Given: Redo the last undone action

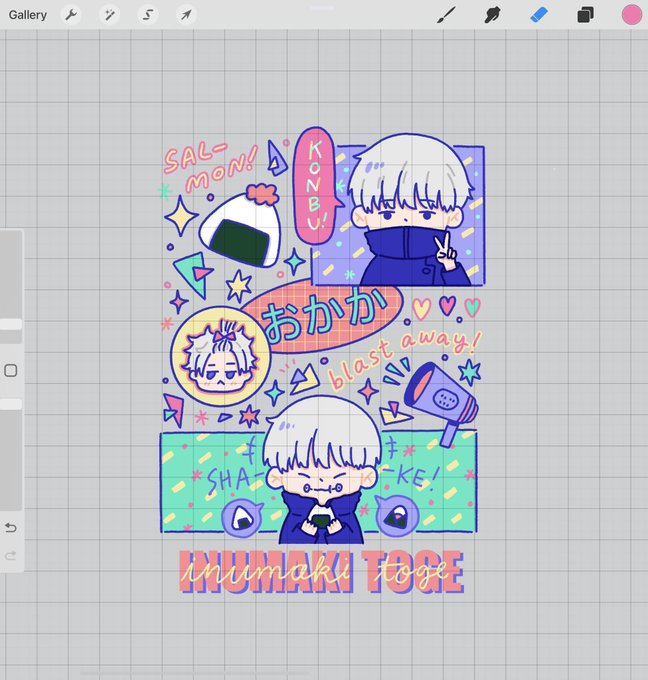Looking at the screenshot, I should 11,555.
